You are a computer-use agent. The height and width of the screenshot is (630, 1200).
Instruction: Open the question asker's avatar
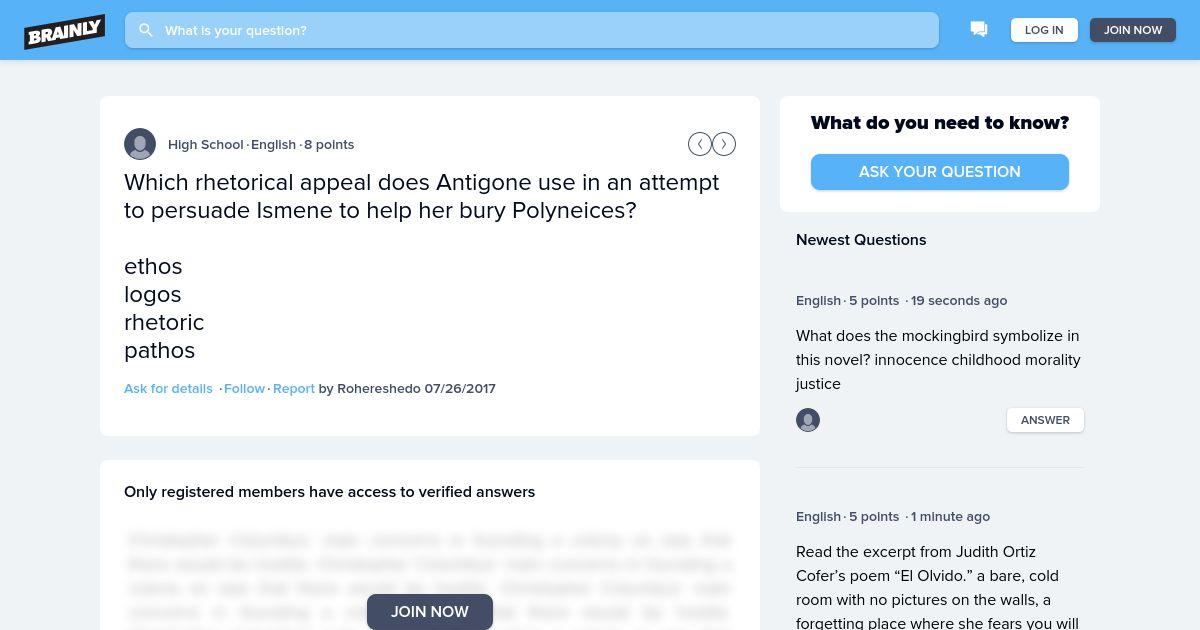click(x=140, y=144)
